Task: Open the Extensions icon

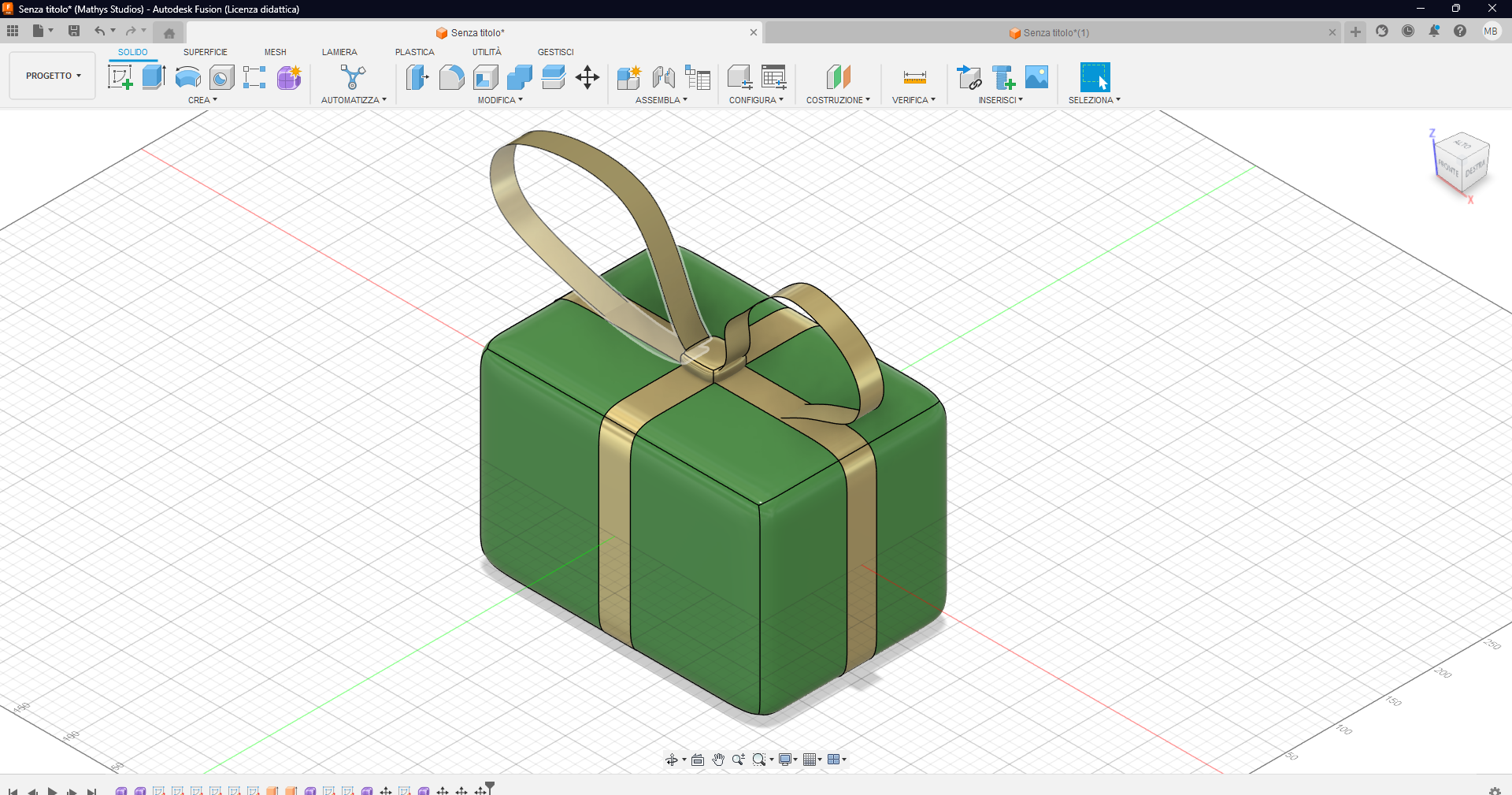Action: point(1382,31)
